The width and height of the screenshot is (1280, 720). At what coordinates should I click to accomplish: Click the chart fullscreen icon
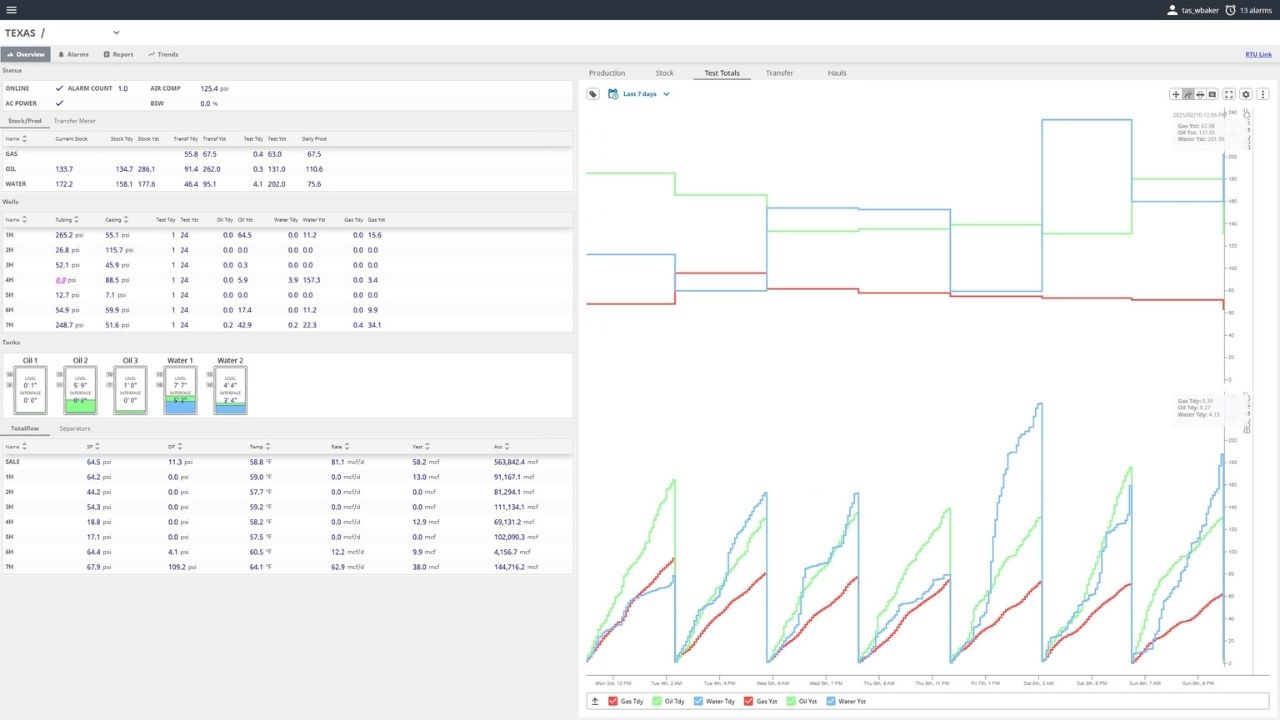click(1229, 94)
